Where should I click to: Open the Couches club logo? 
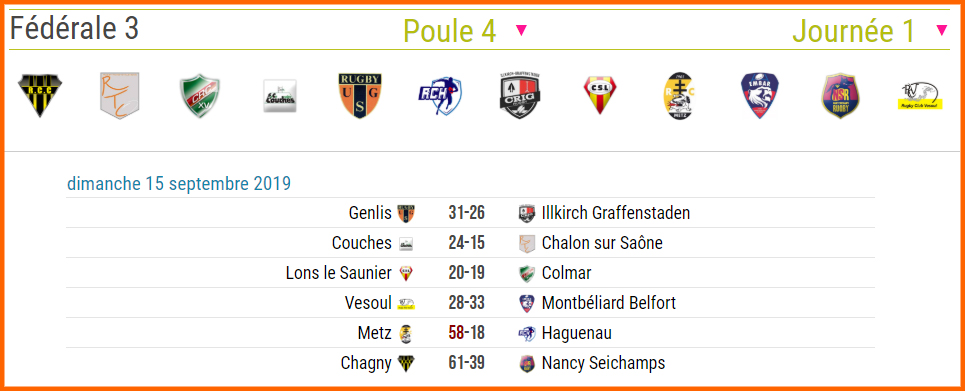(280, 96)
